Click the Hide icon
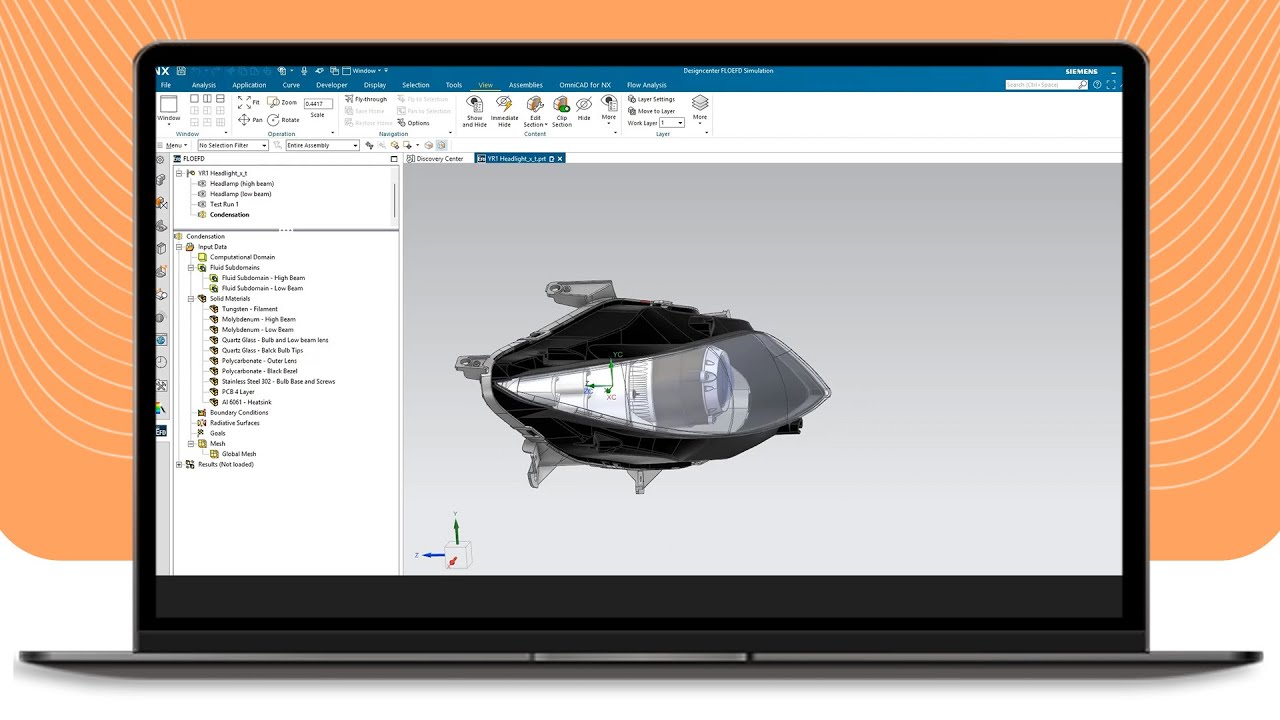Screen dimensions: 1280x720 click(584, 104)
